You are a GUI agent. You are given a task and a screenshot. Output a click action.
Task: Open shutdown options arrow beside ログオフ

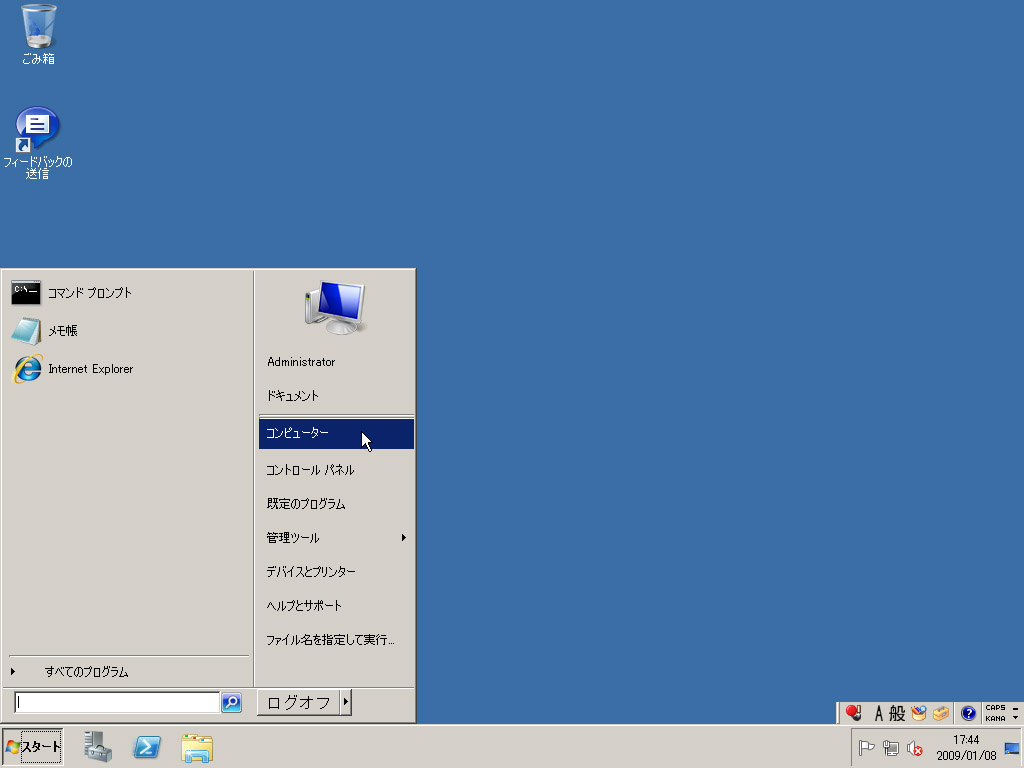coord(346,703)
